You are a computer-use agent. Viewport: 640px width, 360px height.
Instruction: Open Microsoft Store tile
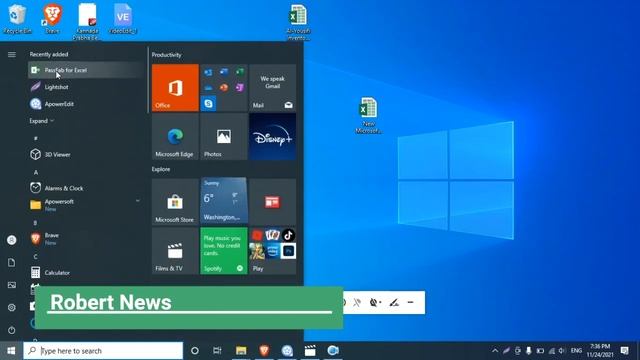pos(175,202)
